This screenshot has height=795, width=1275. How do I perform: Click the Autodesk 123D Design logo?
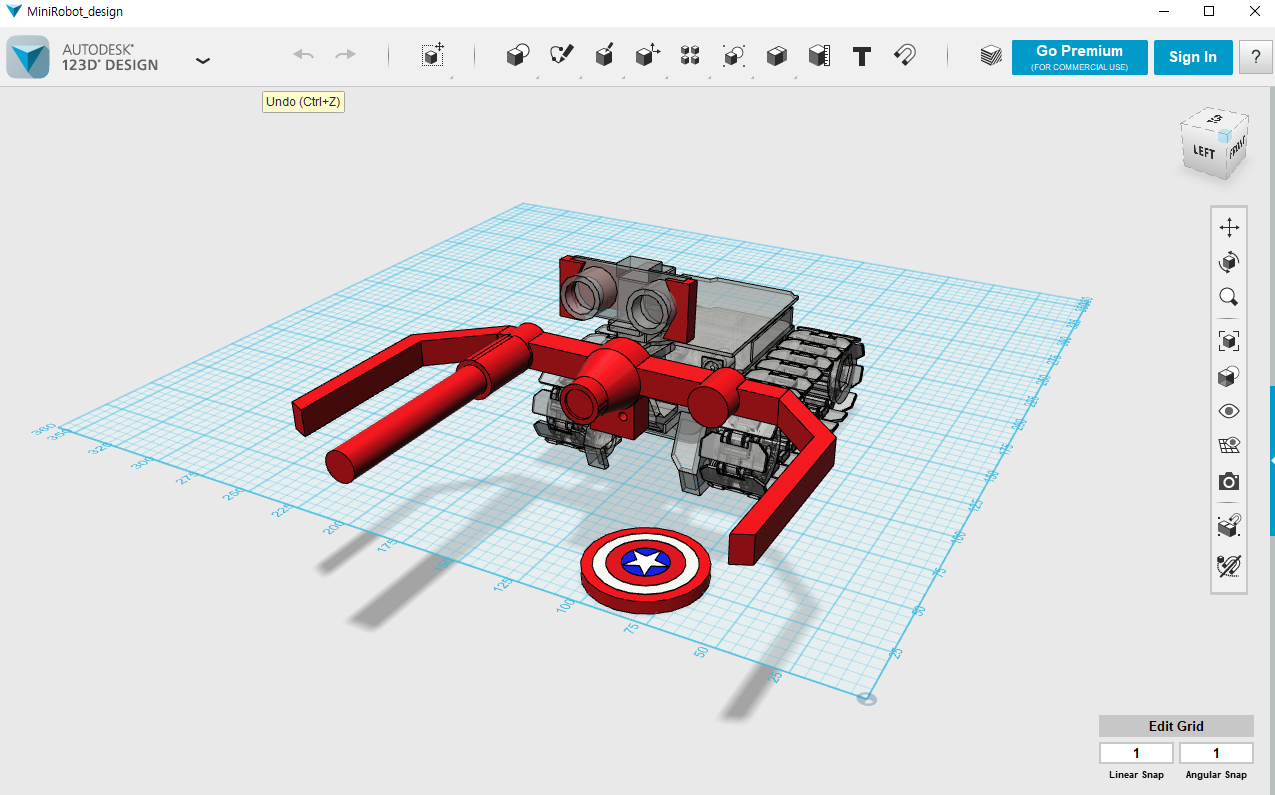tap(27, 57)
